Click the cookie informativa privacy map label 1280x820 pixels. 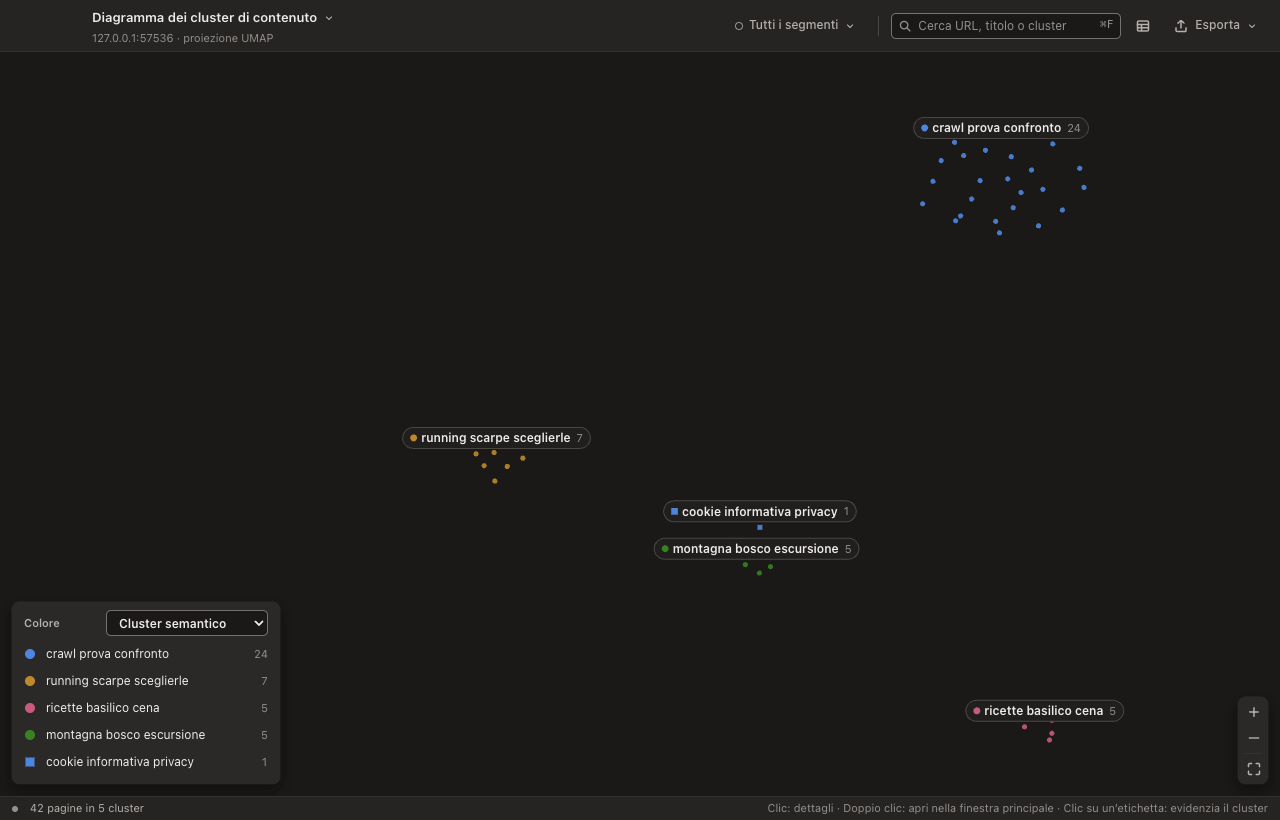click(760, 512)
